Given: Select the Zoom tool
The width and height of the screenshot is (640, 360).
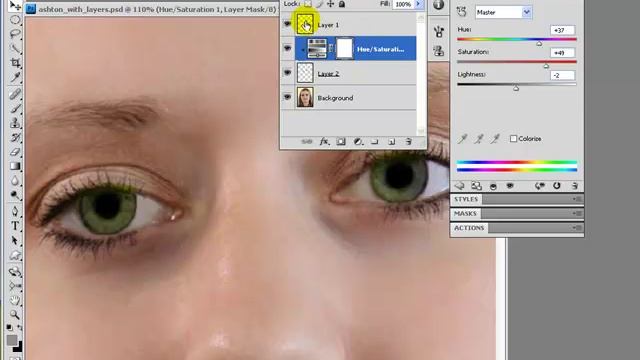Looking at the screenshot, I should click(x=15, y=315).
